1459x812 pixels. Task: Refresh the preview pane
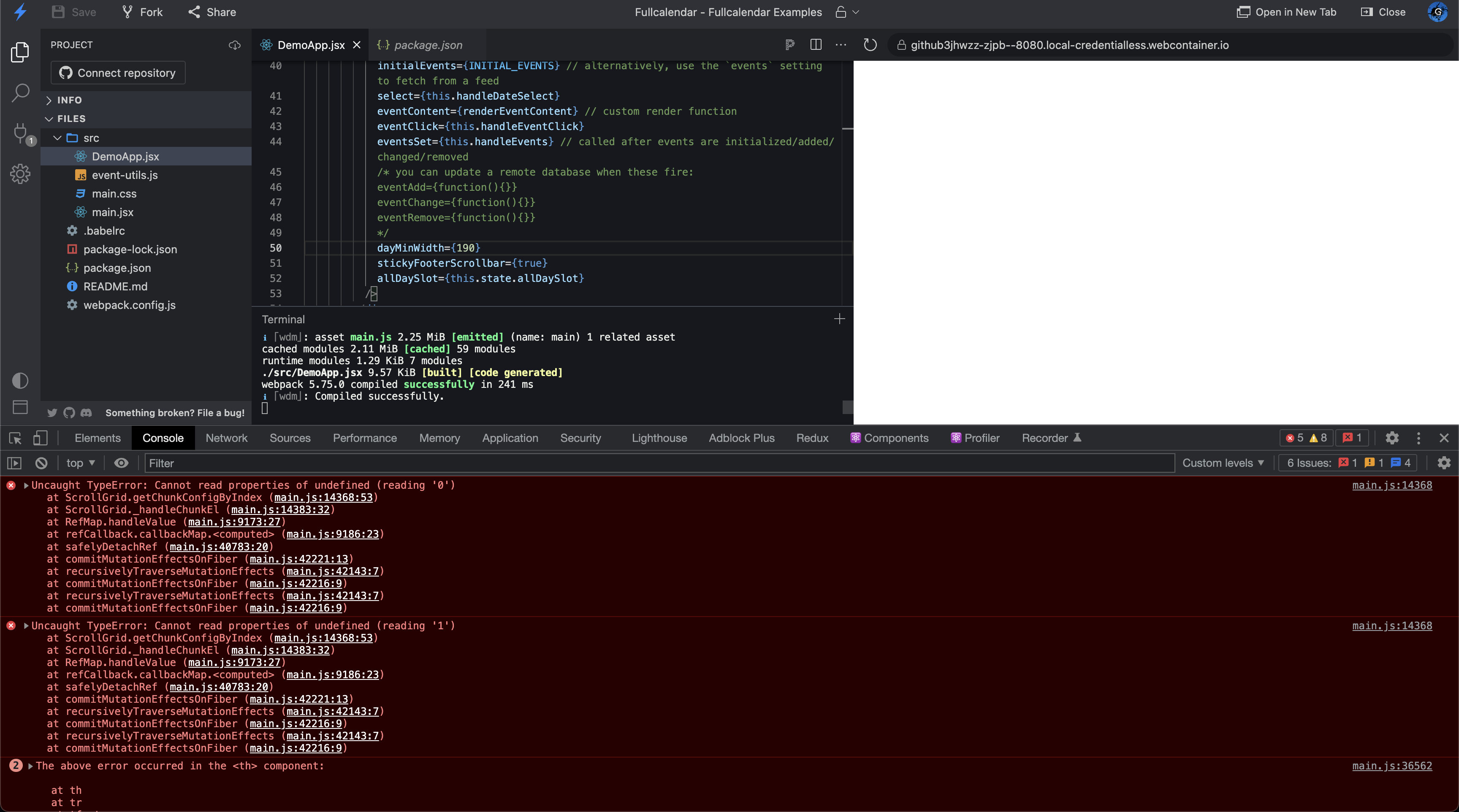870,45
